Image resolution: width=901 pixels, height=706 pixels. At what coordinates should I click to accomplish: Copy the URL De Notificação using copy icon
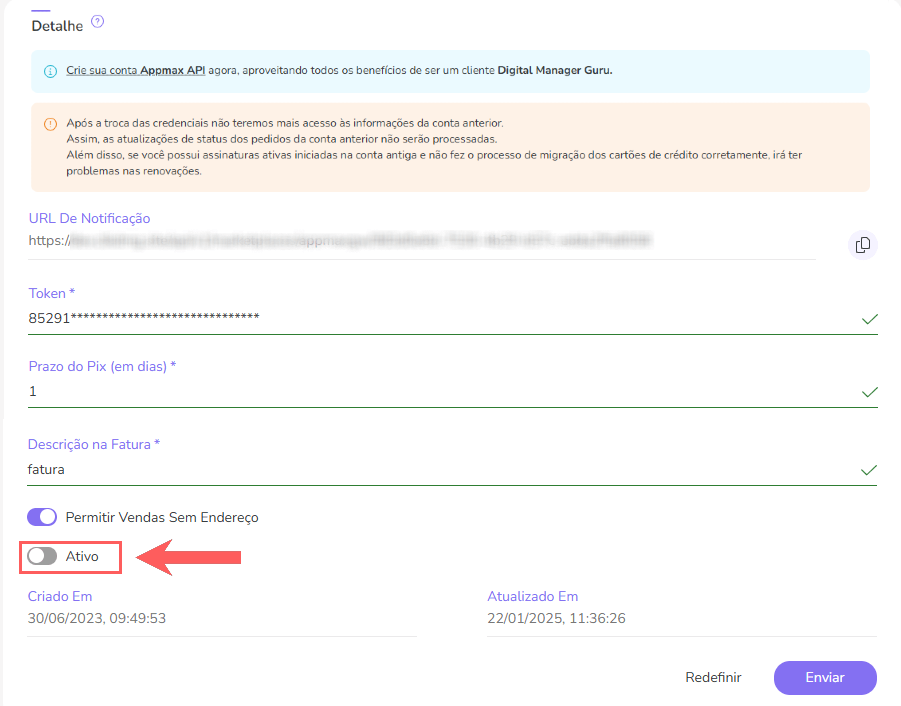tap(862, 245)
